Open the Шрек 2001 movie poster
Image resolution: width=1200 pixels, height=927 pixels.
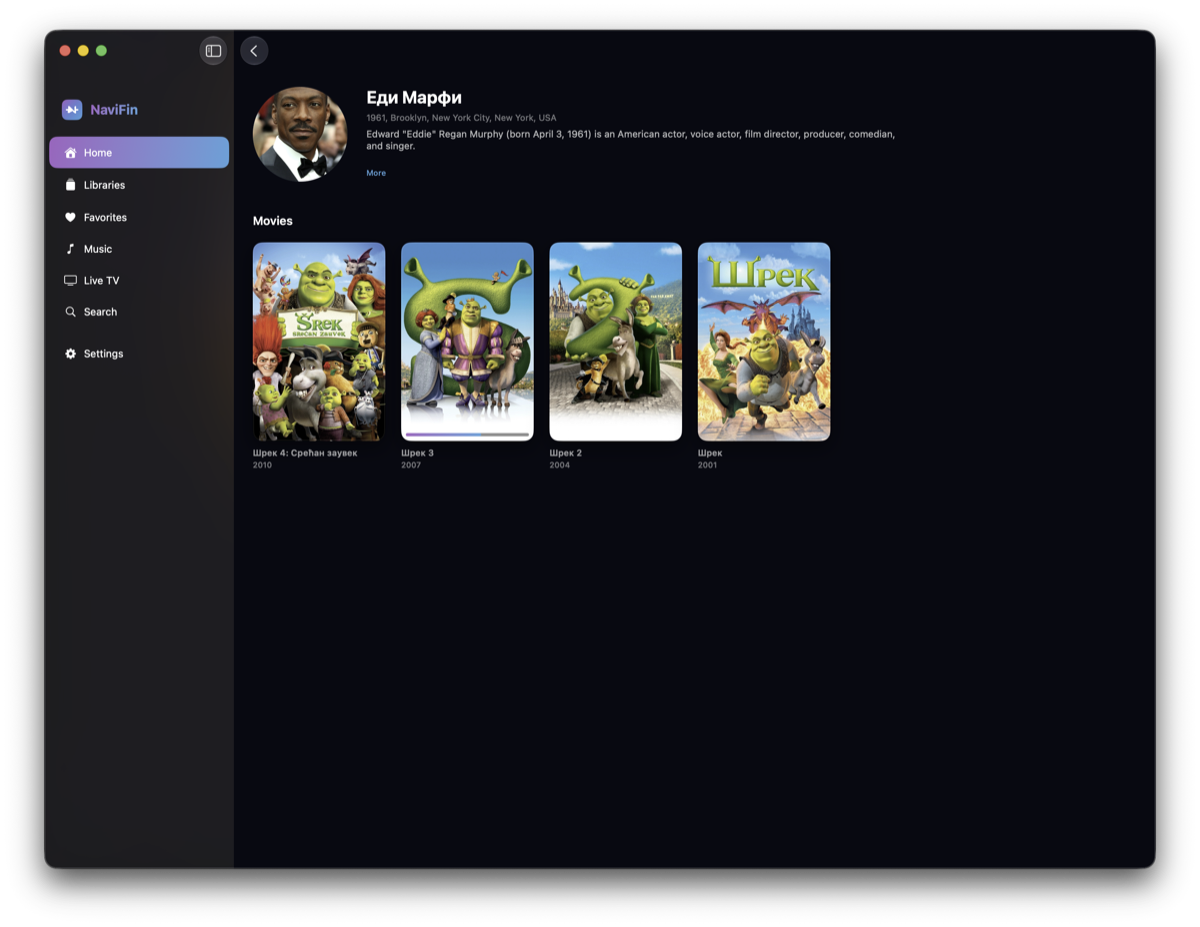click(764, 342)
